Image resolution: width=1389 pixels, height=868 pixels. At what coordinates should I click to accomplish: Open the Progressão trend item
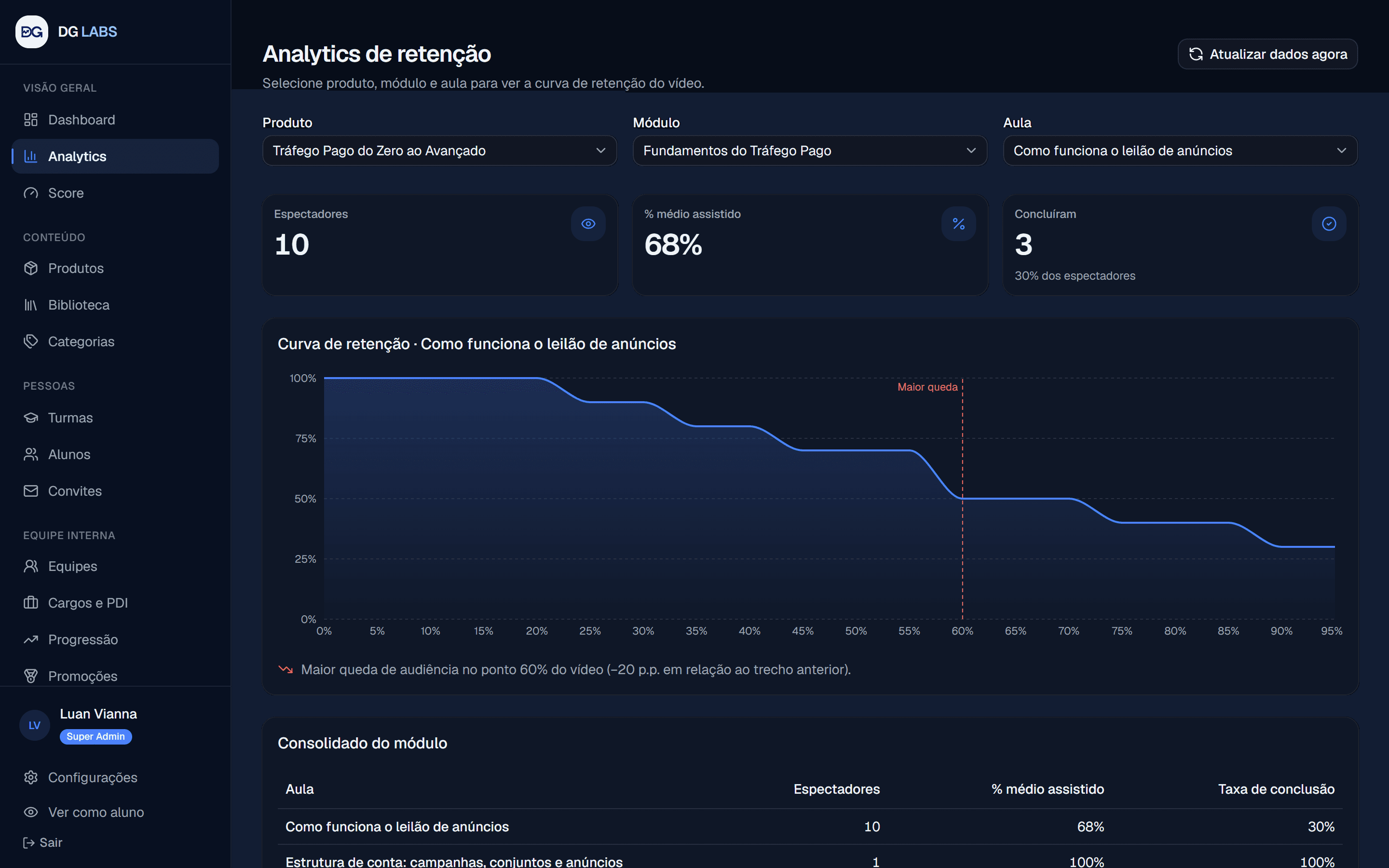[115, 639]
